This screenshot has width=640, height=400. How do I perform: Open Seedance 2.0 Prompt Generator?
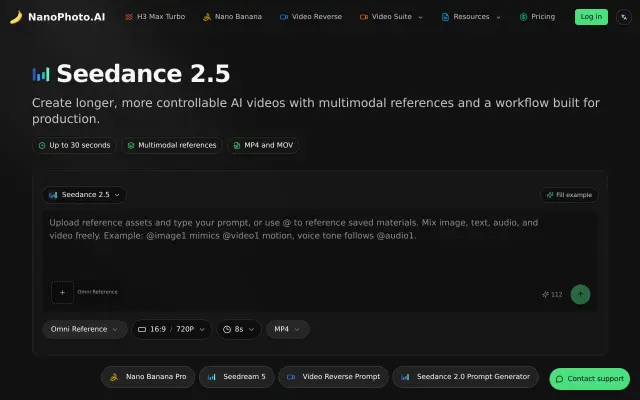(466, 377)
